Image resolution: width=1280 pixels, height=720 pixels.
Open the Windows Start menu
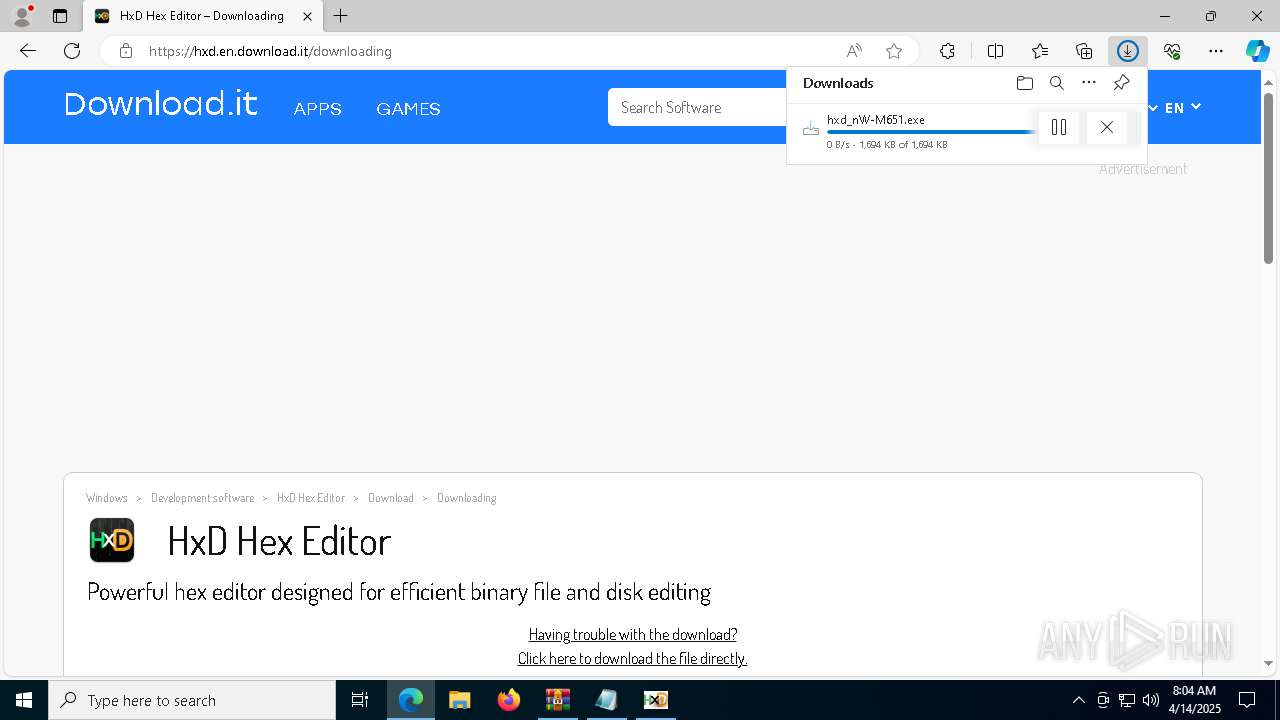click(24, 700)
